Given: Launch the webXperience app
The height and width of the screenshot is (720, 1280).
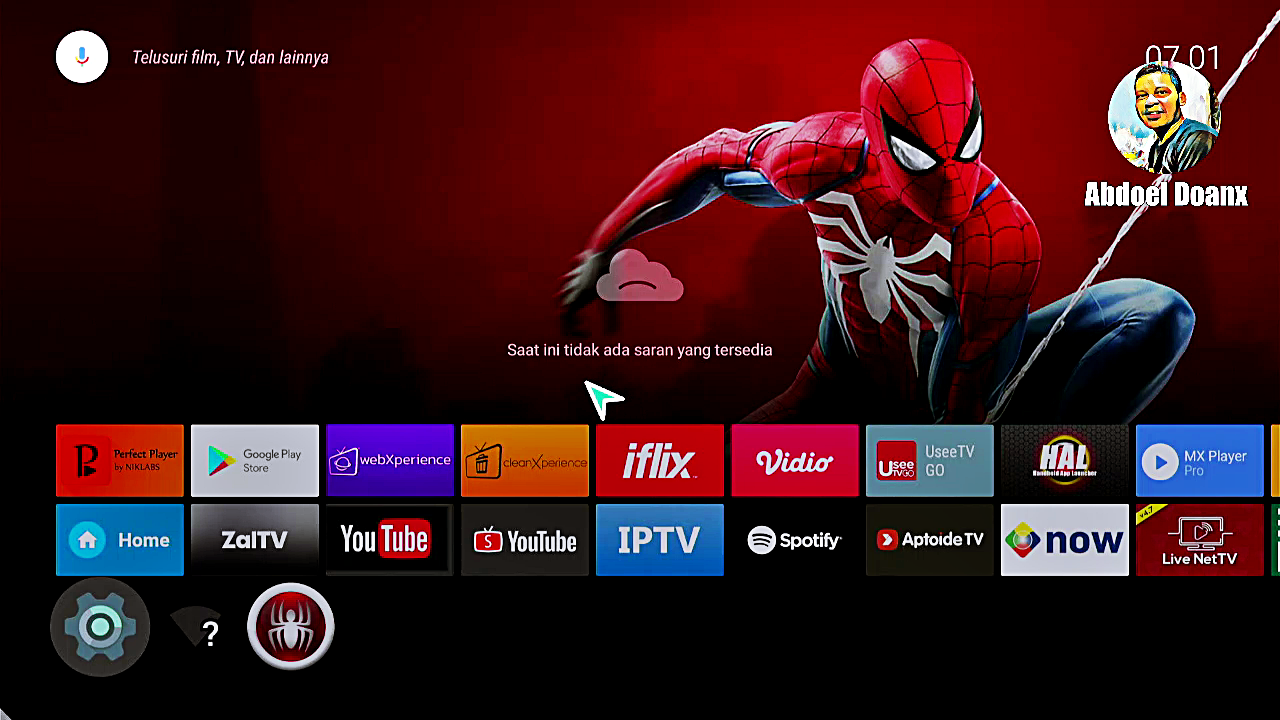Looking at the screenshot, I should (390, 461).
